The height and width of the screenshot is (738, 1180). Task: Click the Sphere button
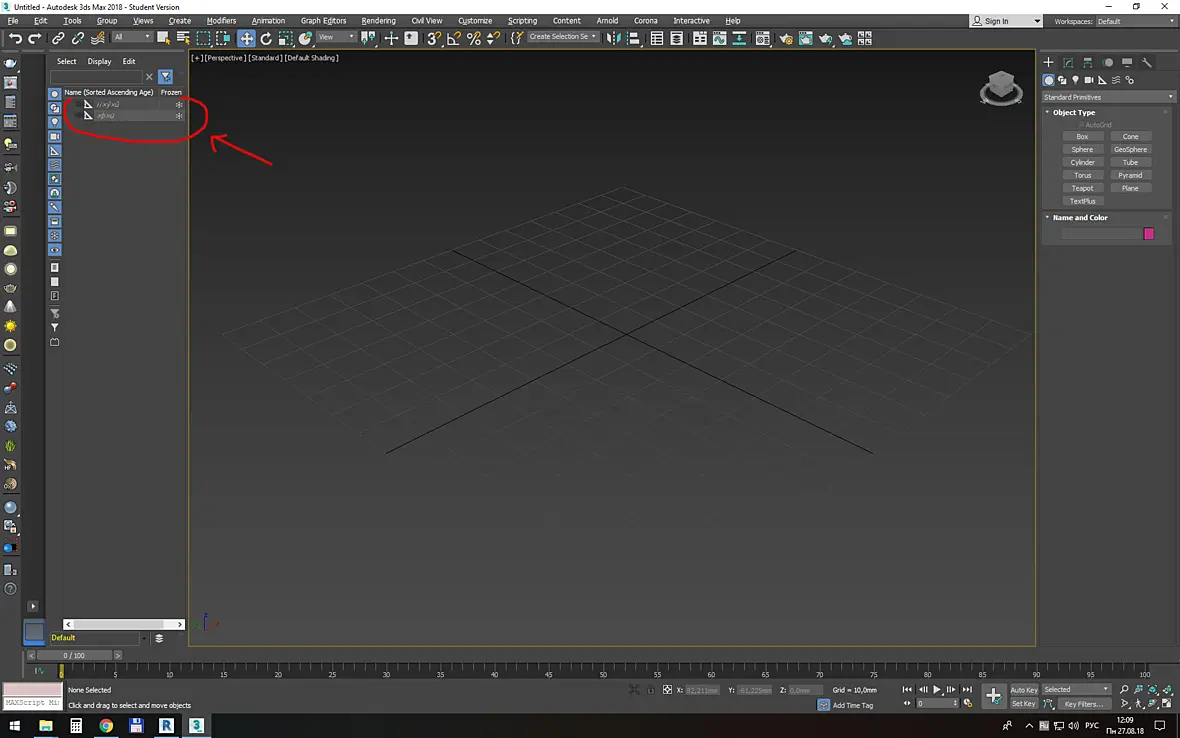tap(1082, 150)
